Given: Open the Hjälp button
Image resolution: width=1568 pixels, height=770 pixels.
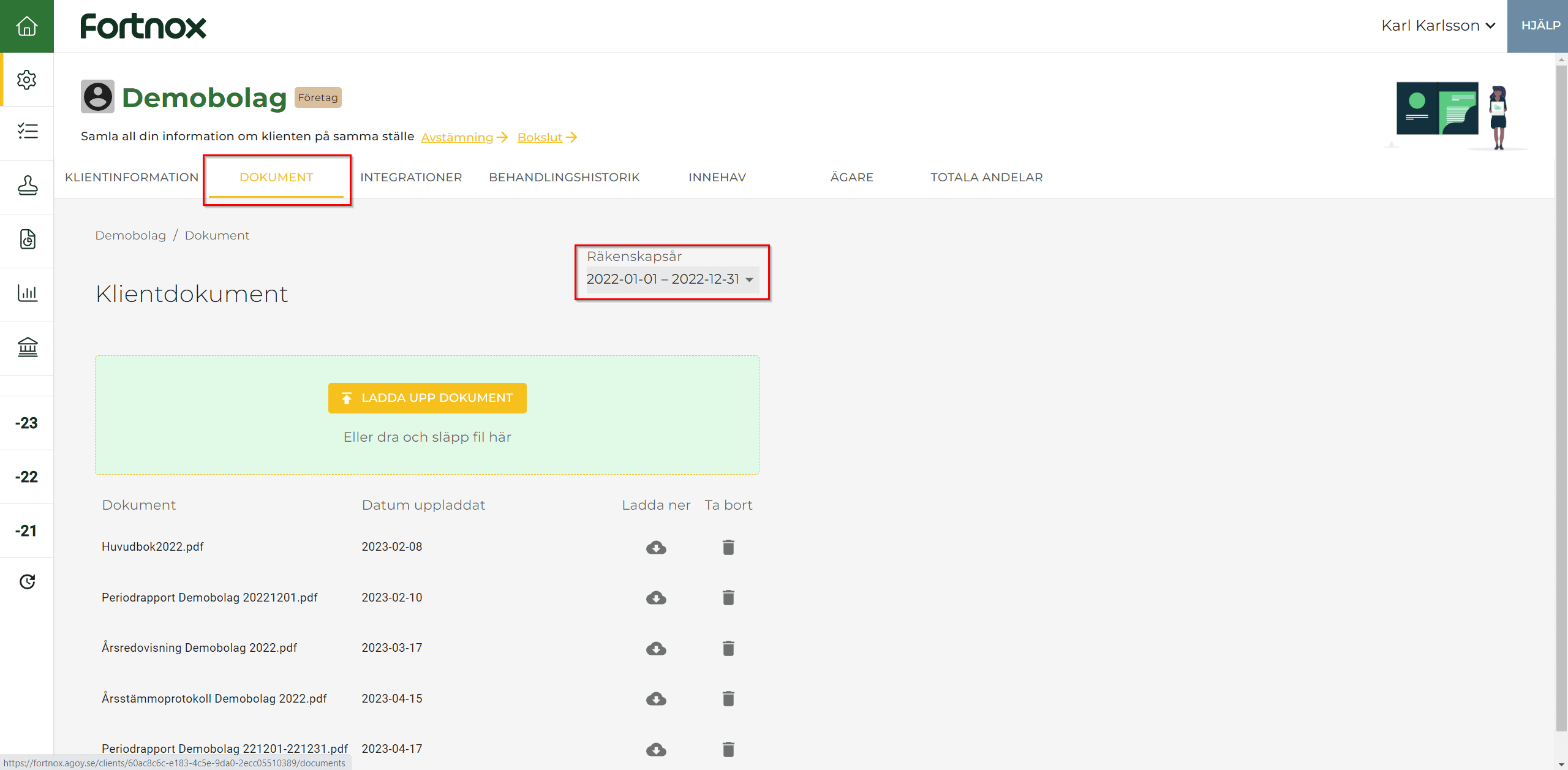Looking at the screenshot, I should pyautogui.click(x=1537, y=26).
